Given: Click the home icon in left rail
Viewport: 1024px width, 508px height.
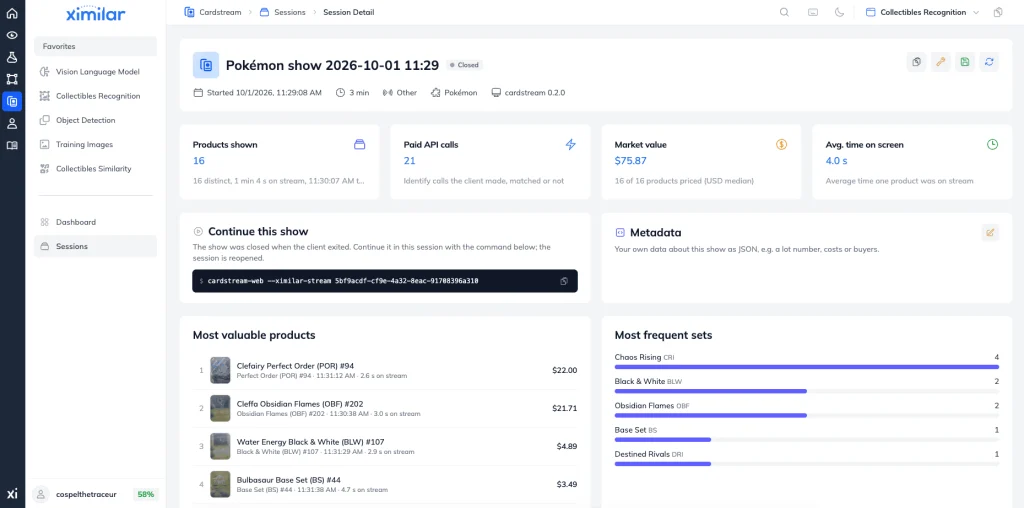Looking at the screenshot, I should [12, 13].
